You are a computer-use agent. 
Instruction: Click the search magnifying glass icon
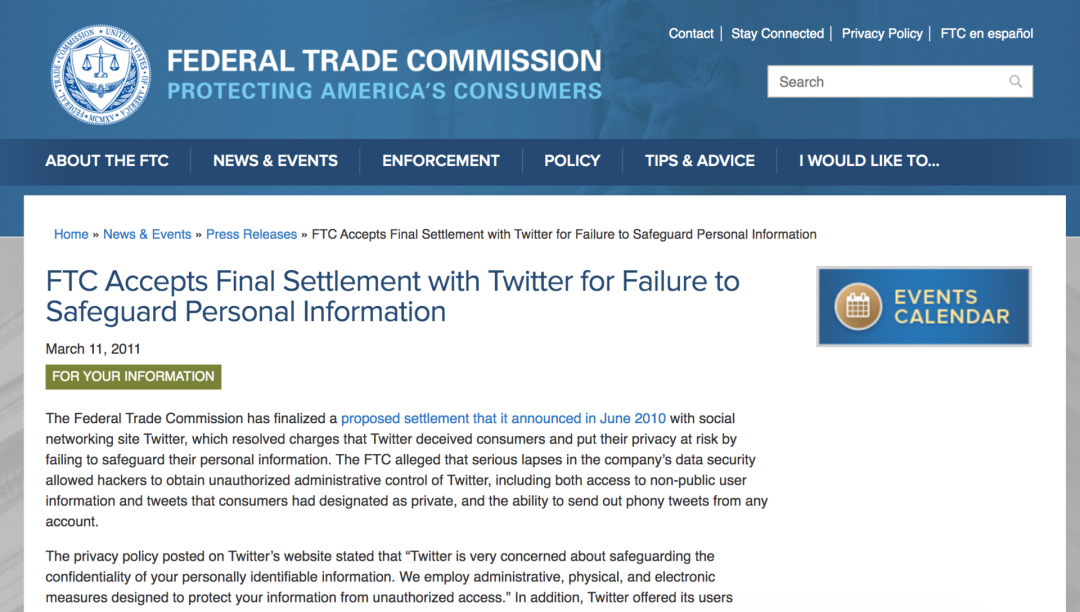[x=1016, y=82]
